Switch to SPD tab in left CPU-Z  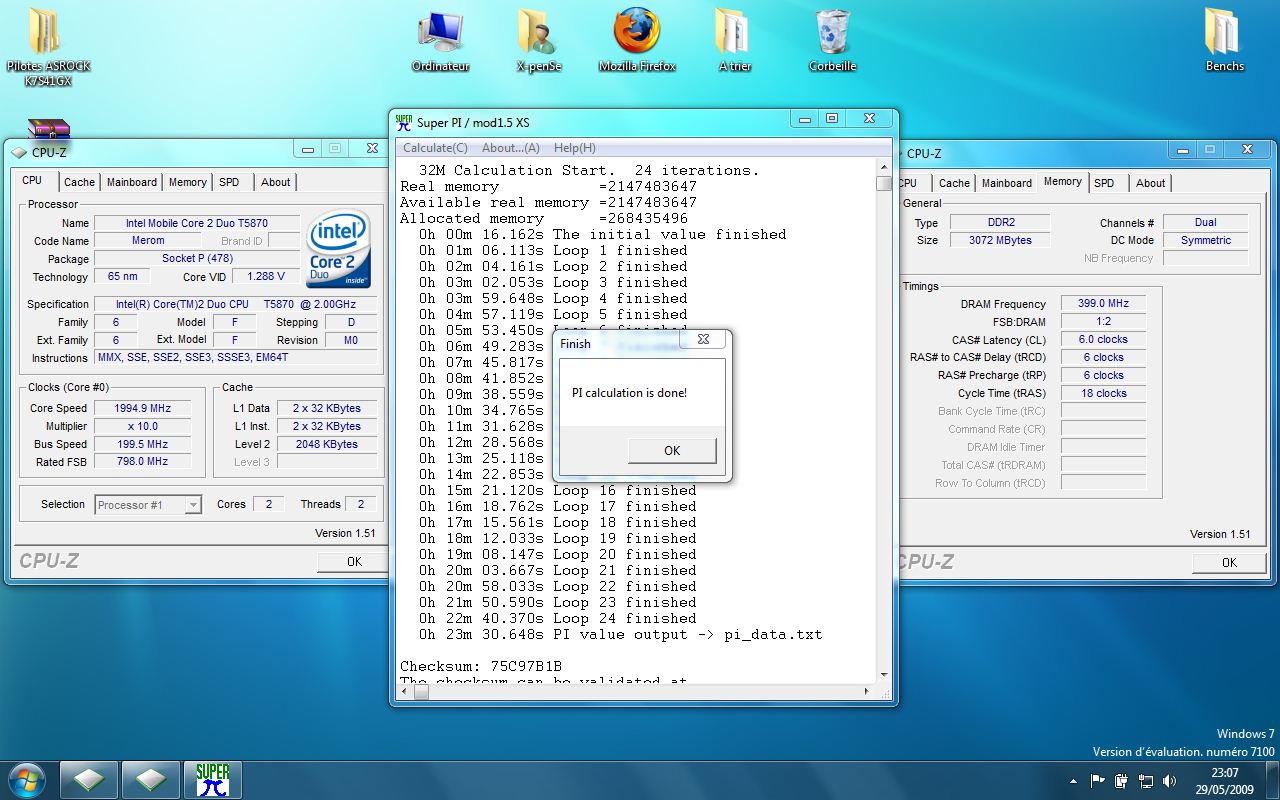pos(229,182)
